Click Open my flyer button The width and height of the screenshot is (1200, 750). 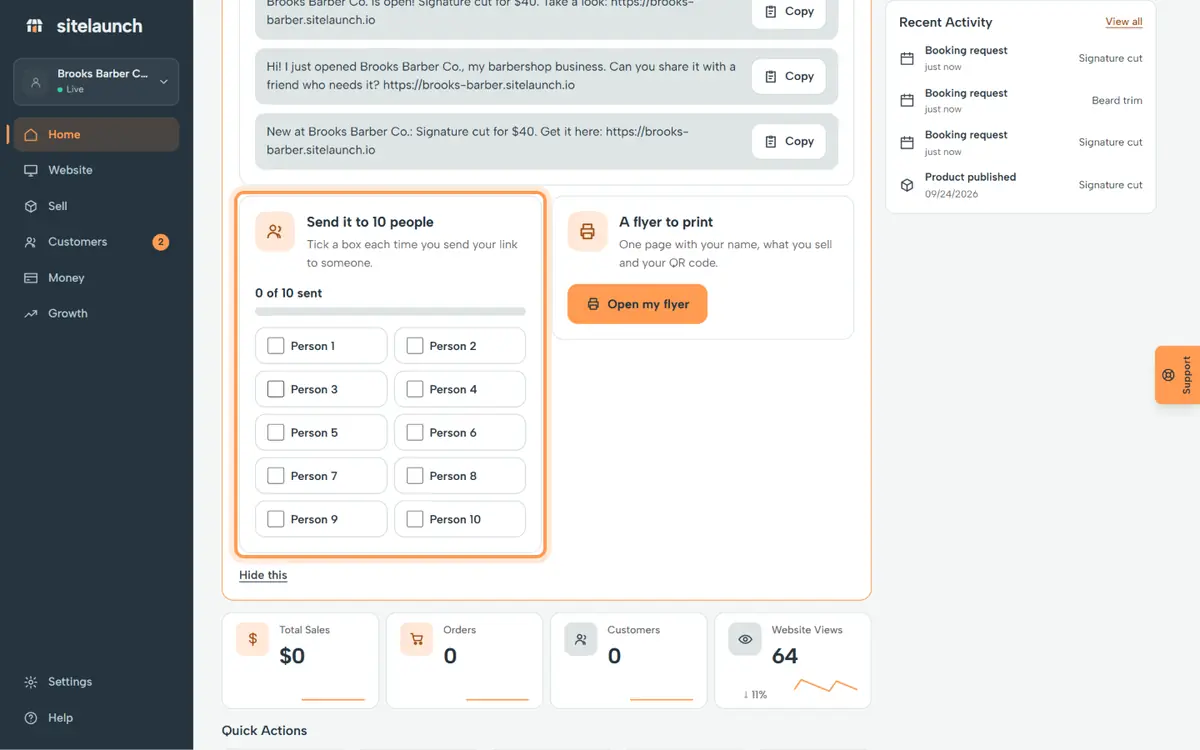(637, 304)
